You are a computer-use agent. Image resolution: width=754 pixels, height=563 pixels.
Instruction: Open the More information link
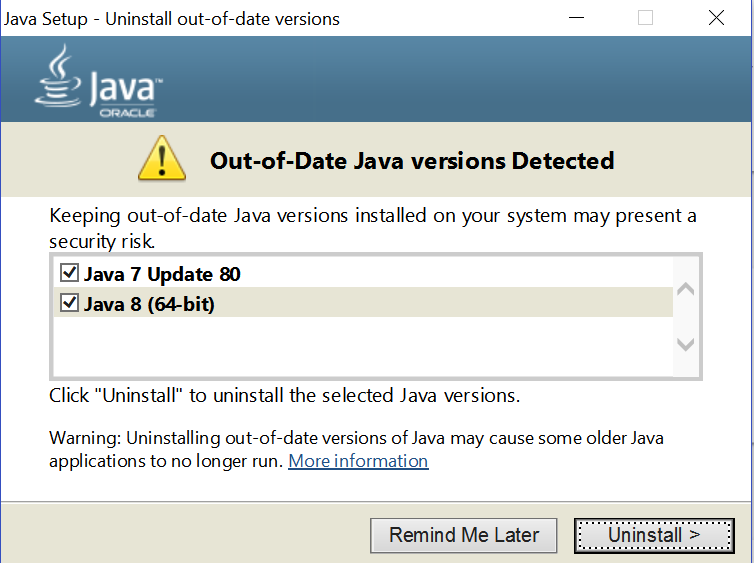point(358,461)
